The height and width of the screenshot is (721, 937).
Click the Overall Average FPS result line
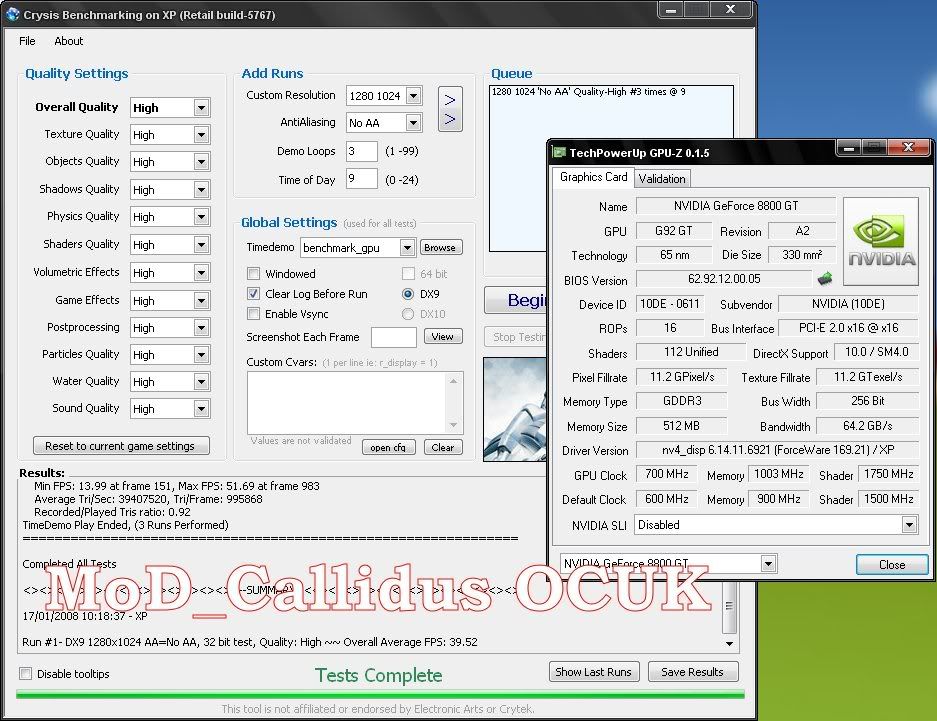click(250, 642)
